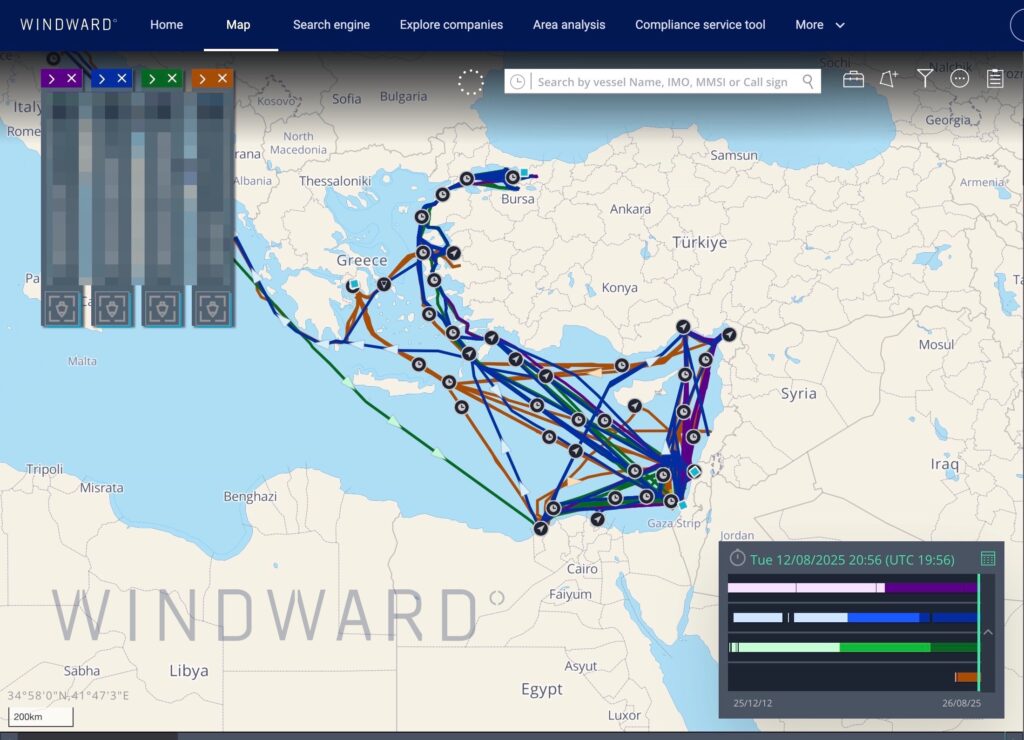Locate green vessel with focus icon

point(163,308)
